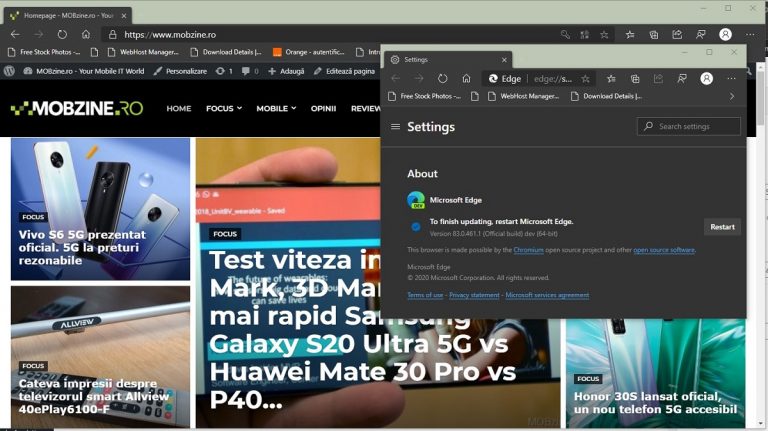
Task: Click Editează pagina in admin bar
Action: tap(344, 71)
